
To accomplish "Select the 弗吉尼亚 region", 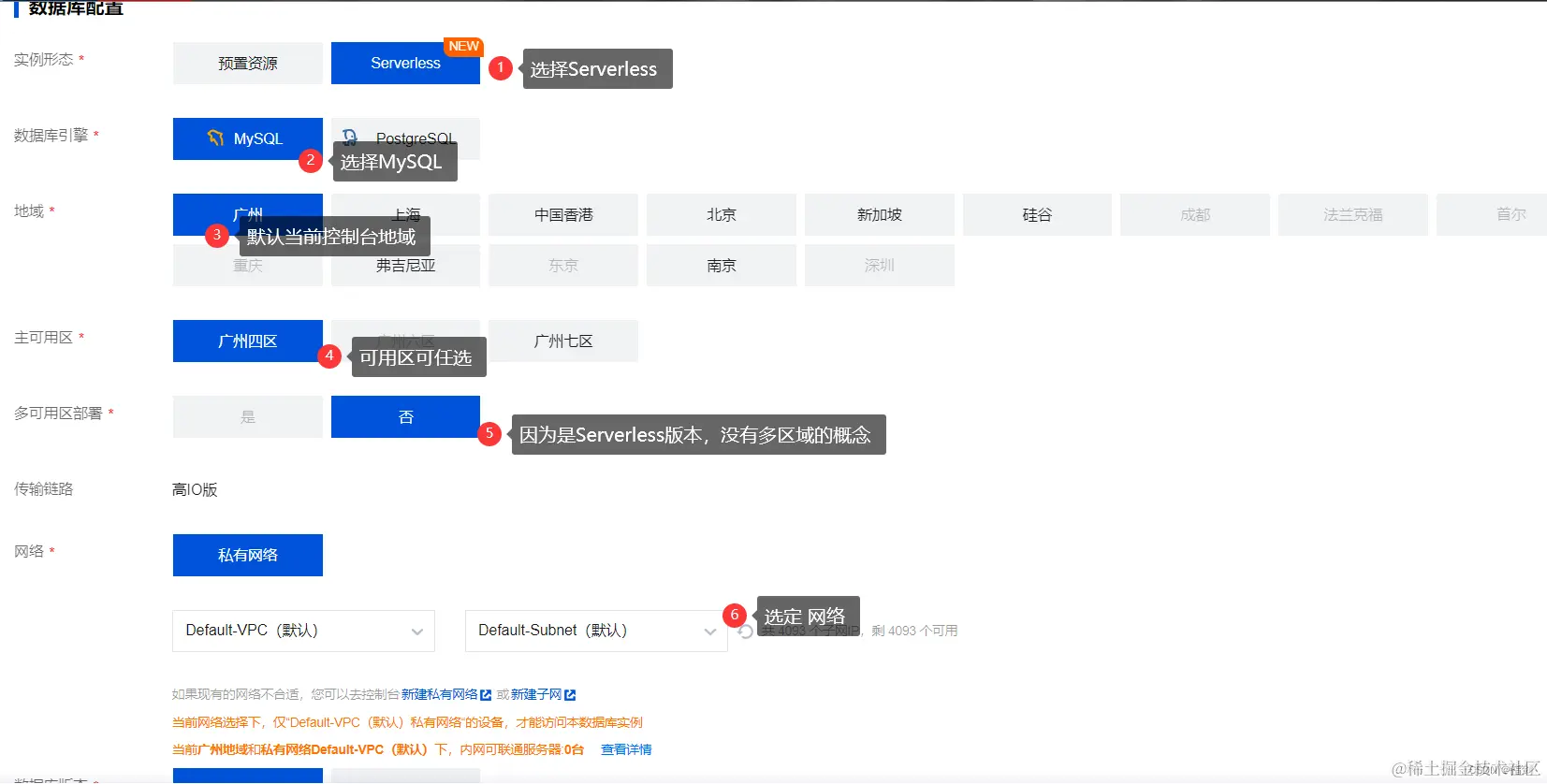I will coord(405,265).
